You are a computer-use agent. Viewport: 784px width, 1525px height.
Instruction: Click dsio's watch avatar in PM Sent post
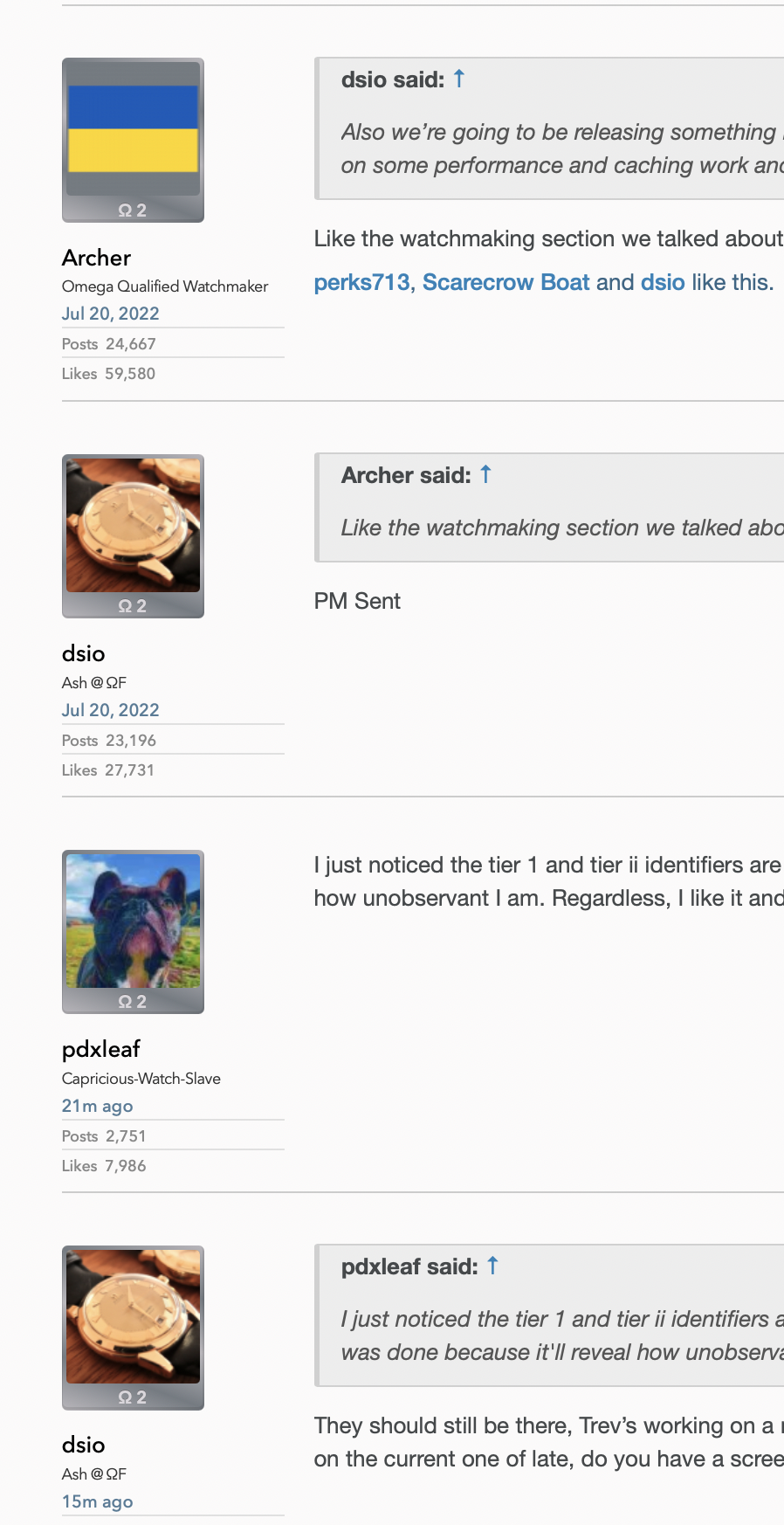pyautogui.click(x=133, y=526)
